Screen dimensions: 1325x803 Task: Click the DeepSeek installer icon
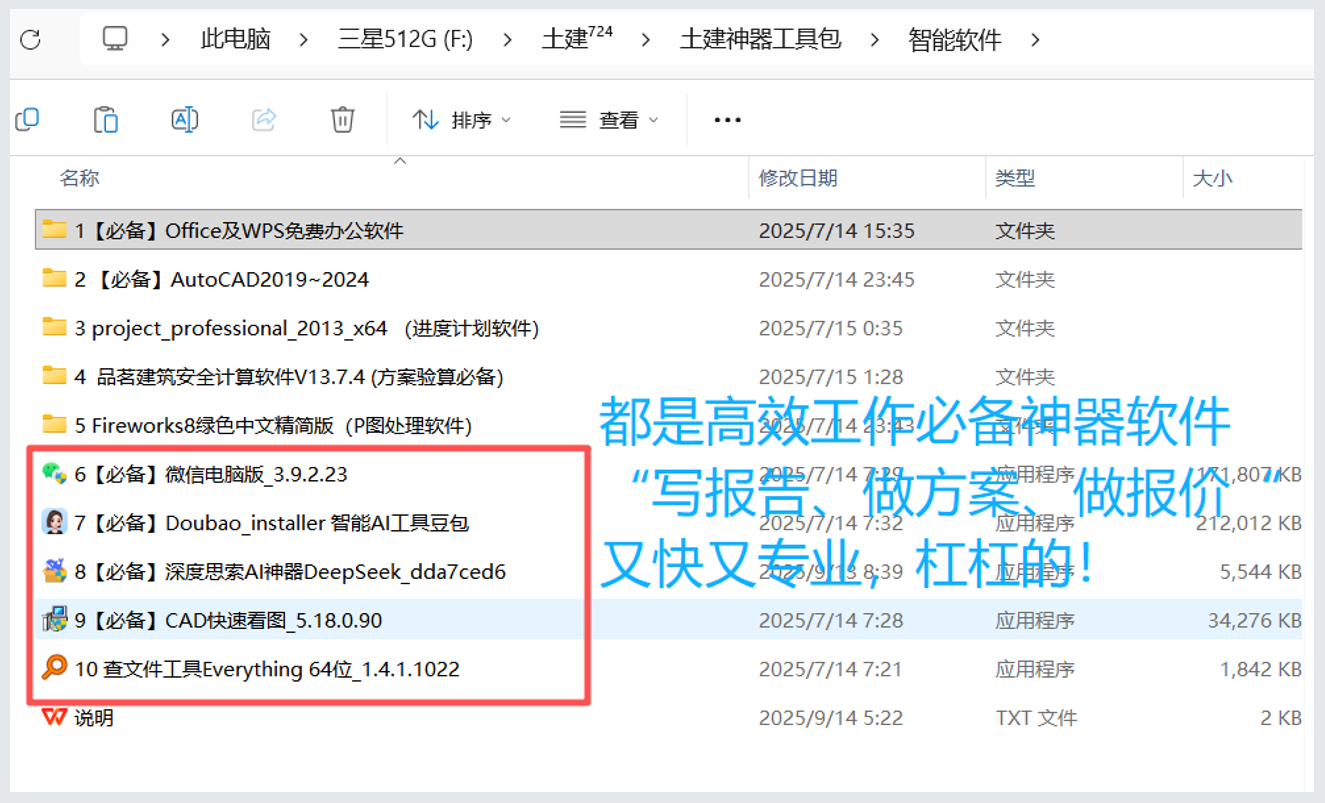(x=54, y=570)
